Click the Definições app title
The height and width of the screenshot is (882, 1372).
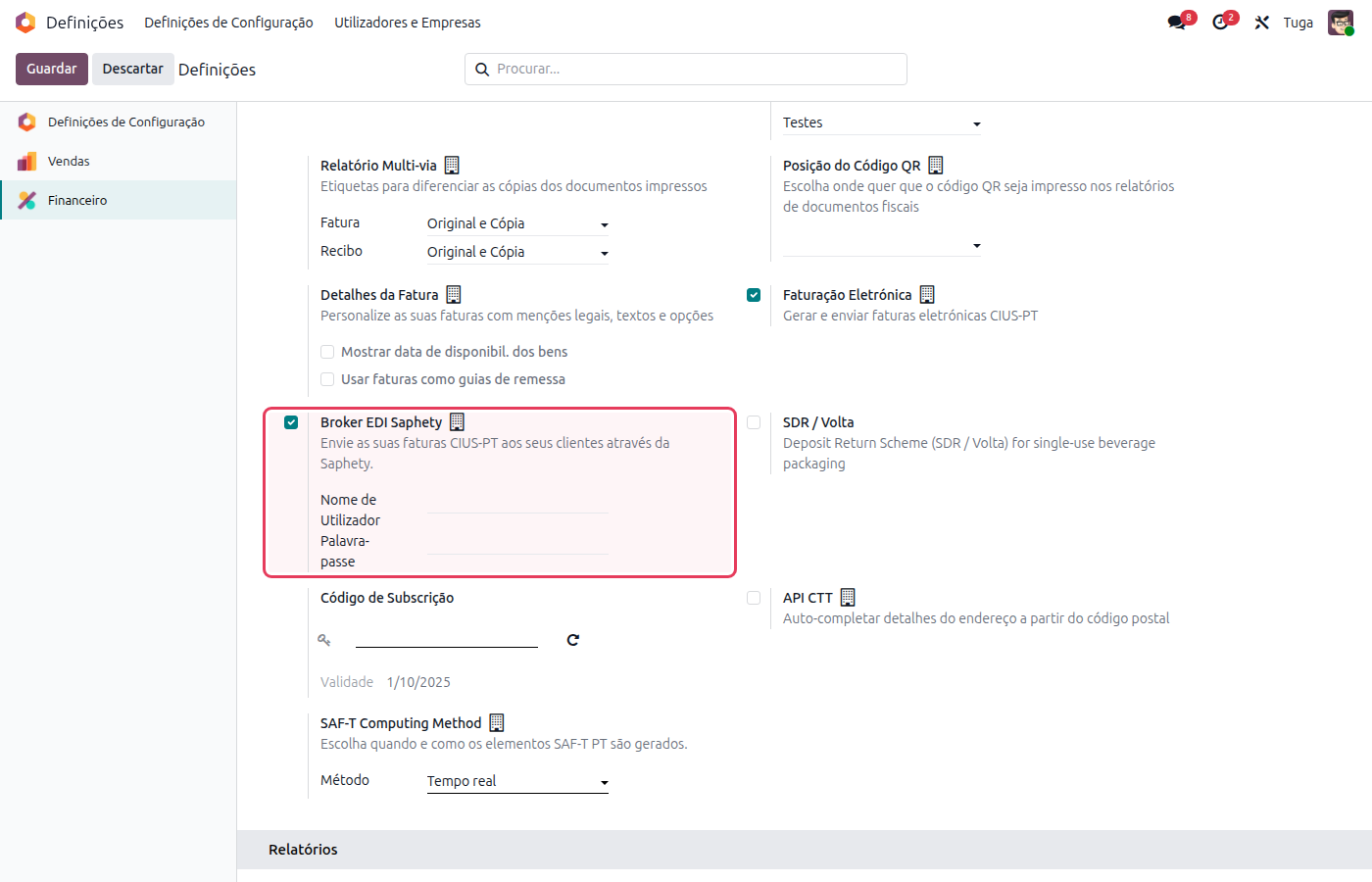coord(84,23)
